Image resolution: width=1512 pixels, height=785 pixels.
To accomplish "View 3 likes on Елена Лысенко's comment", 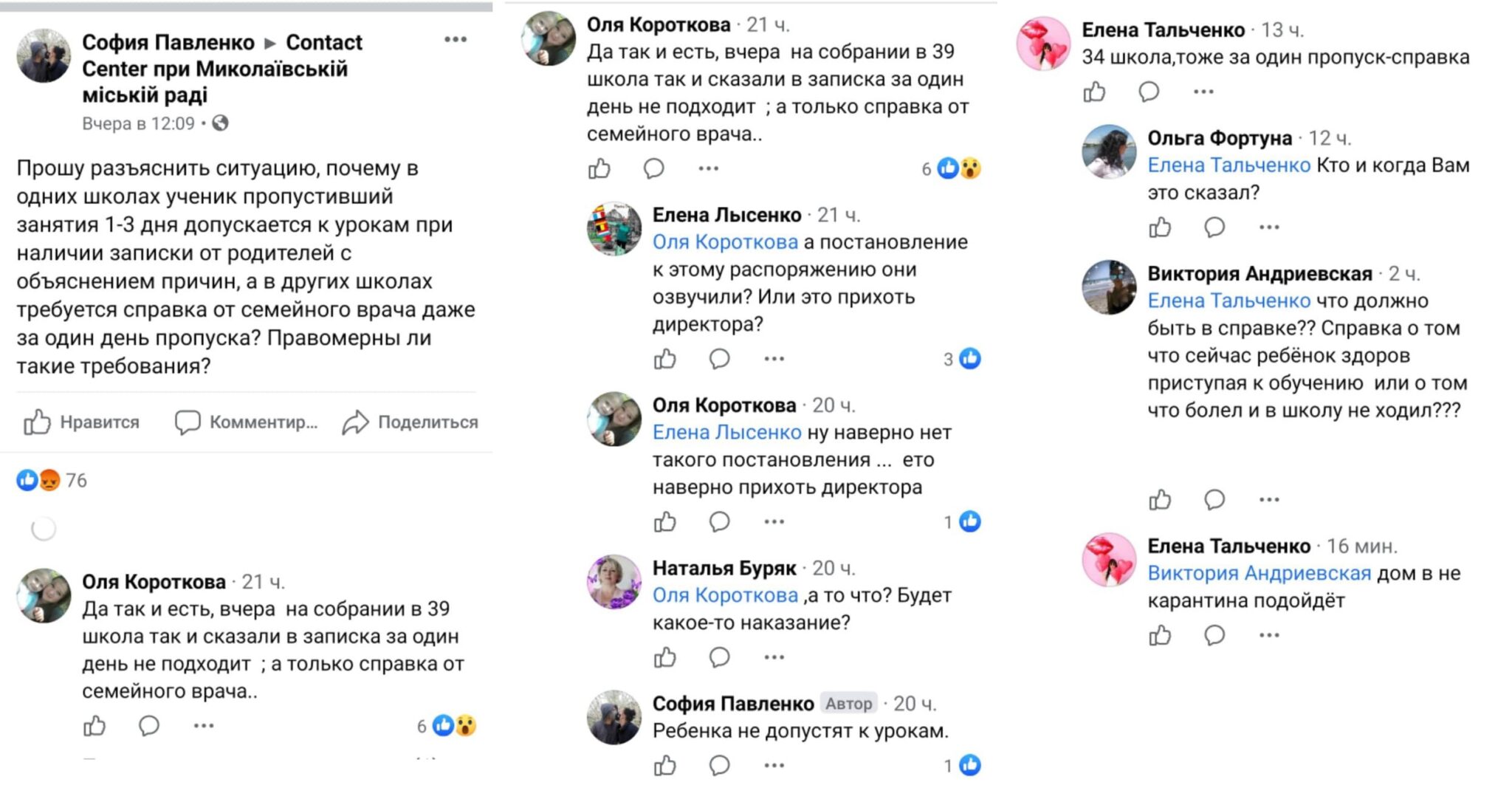I will point(961,360).
